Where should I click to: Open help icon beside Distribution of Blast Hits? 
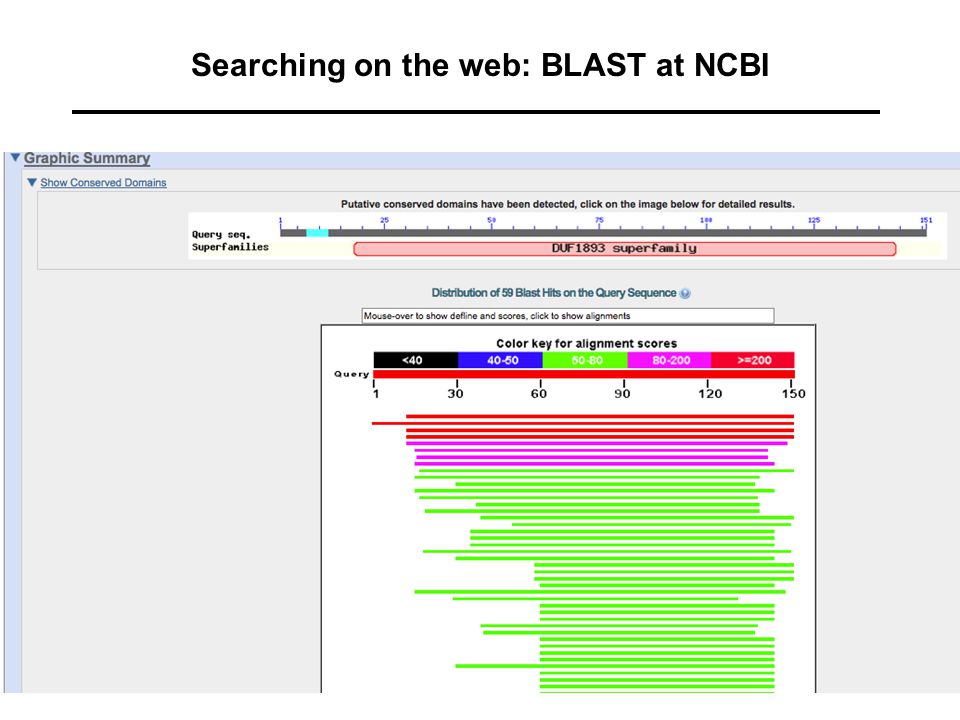pyautogui.click(x=685, y=293)
